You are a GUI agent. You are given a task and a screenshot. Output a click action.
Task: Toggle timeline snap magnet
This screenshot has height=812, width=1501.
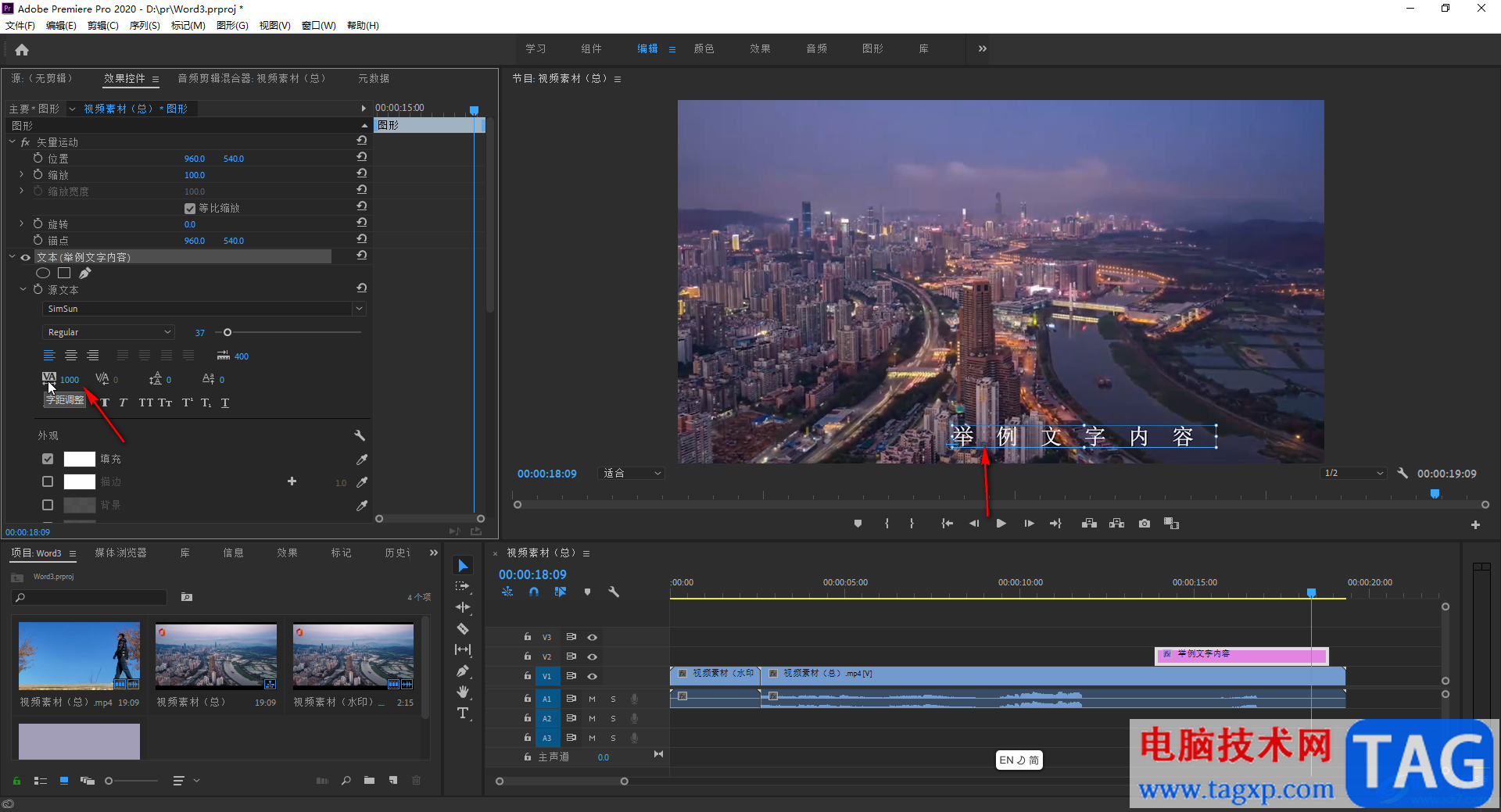[534, 592]
